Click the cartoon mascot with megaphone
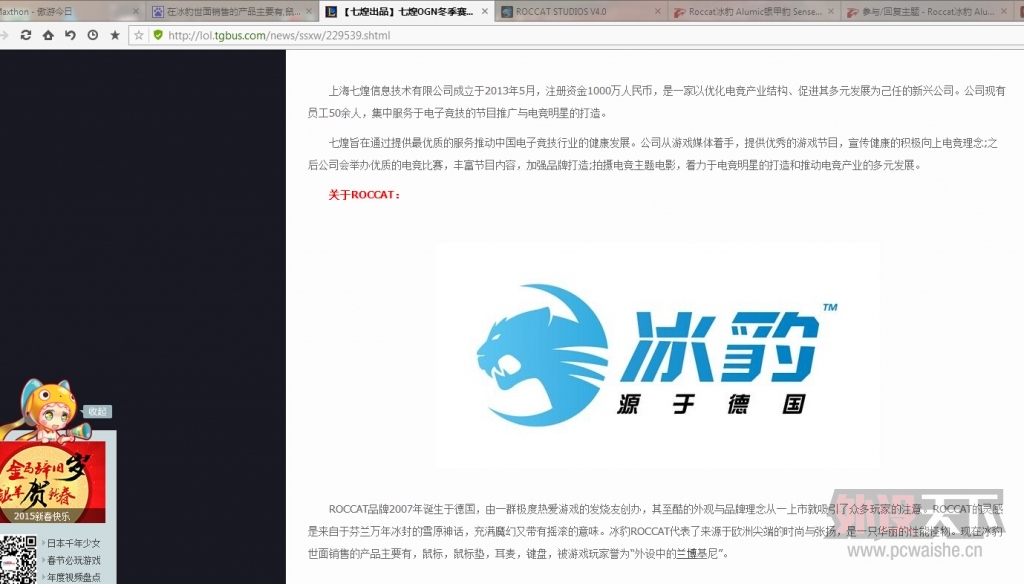 pos(47,412)
